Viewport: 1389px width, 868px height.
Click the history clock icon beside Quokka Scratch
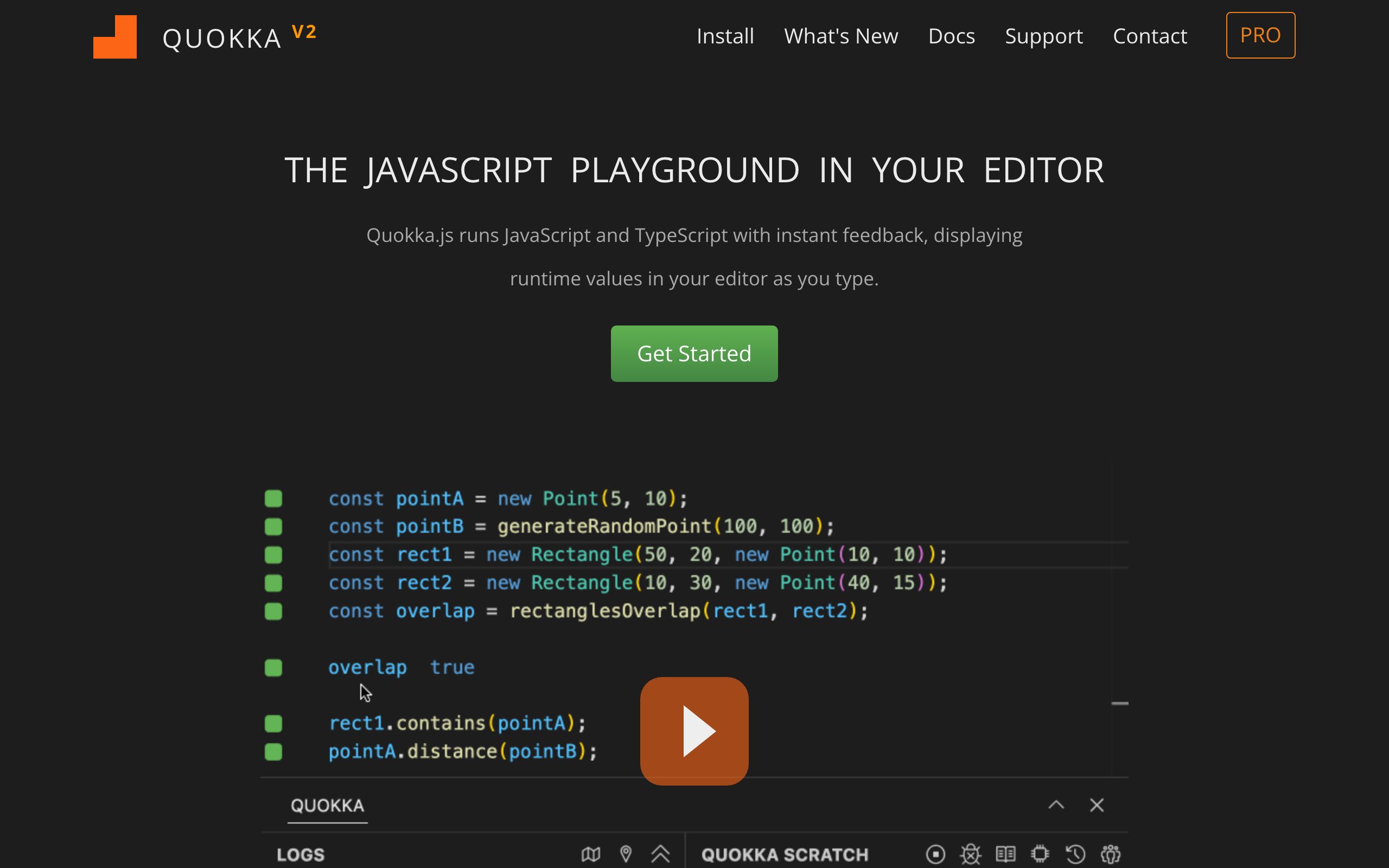point(1075,854)
